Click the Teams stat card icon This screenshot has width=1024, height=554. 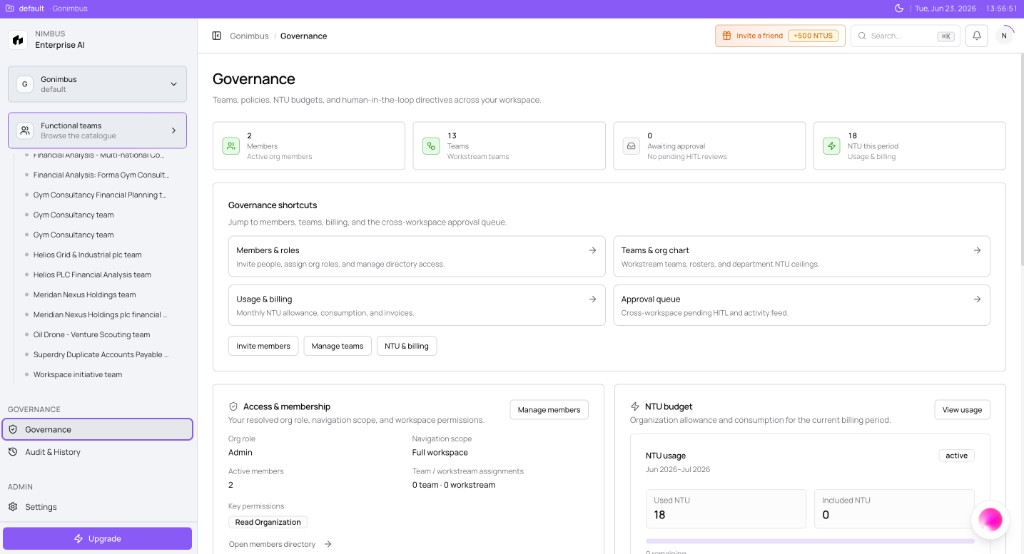click(x=431, y=146)
